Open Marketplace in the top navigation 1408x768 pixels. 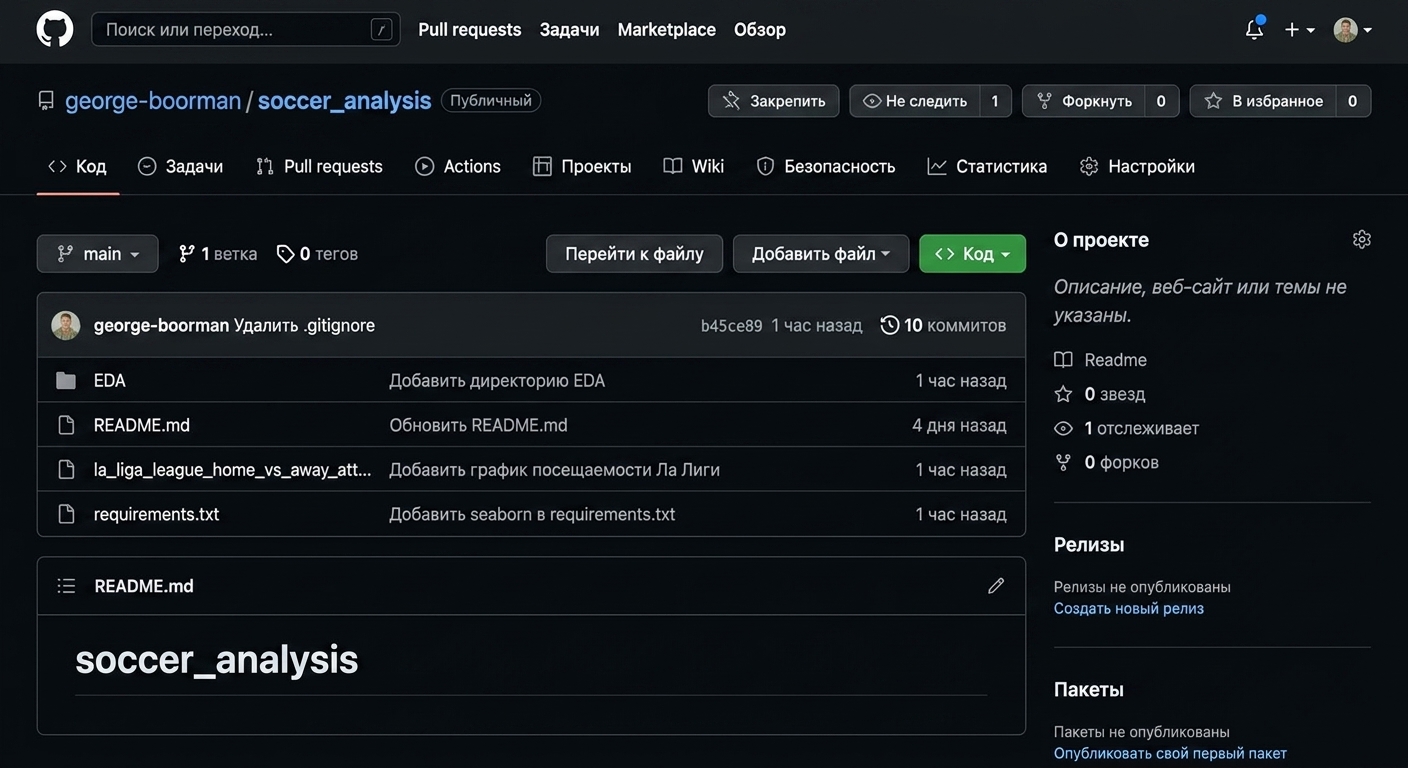coord(667,30)
